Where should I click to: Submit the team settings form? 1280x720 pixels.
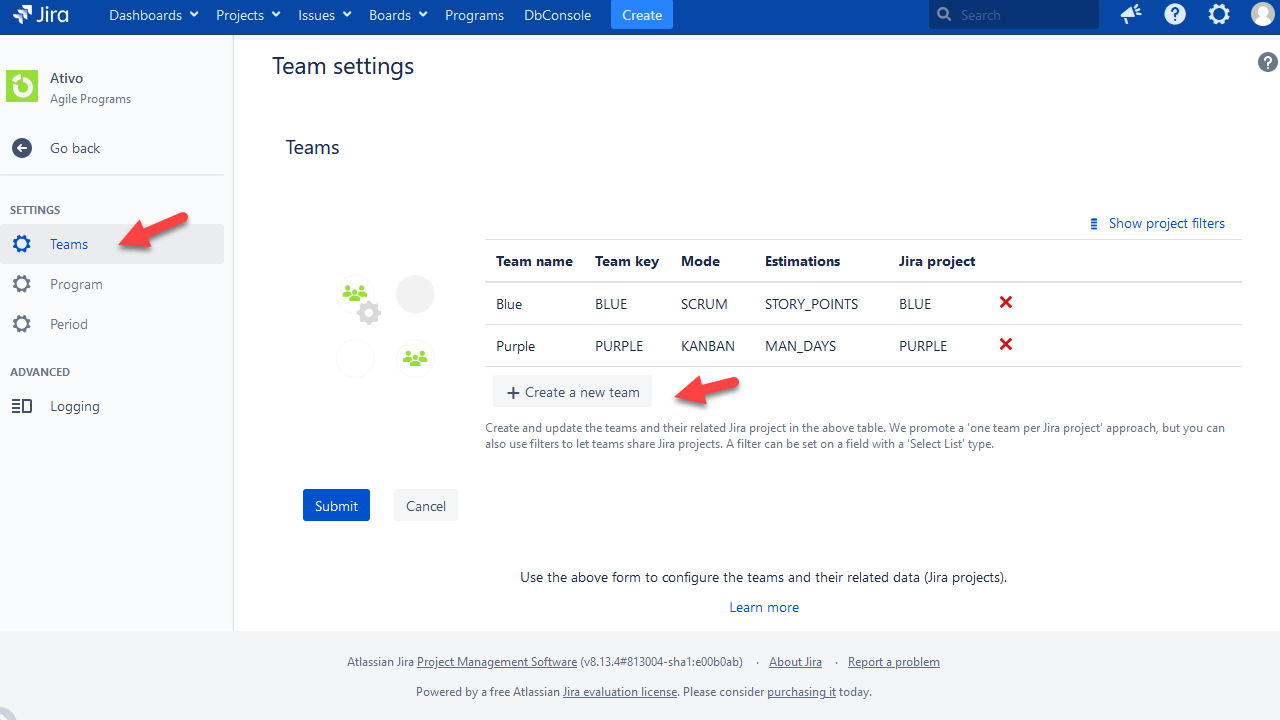coord(336,505)
